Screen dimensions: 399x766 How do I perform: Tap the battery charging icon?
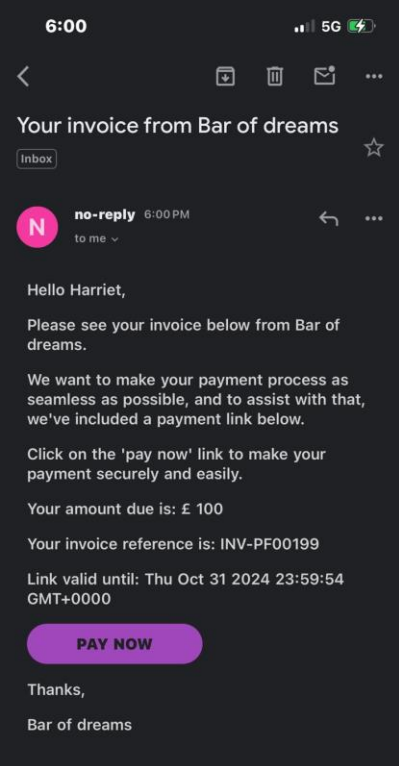(x=361, y=26)
